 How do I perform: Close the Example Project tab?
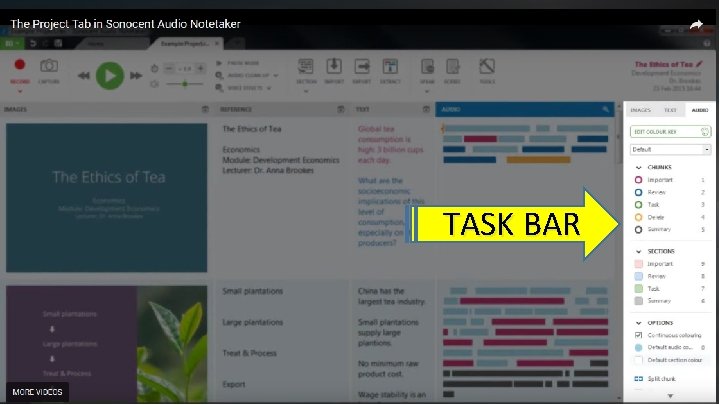(217, 44)
